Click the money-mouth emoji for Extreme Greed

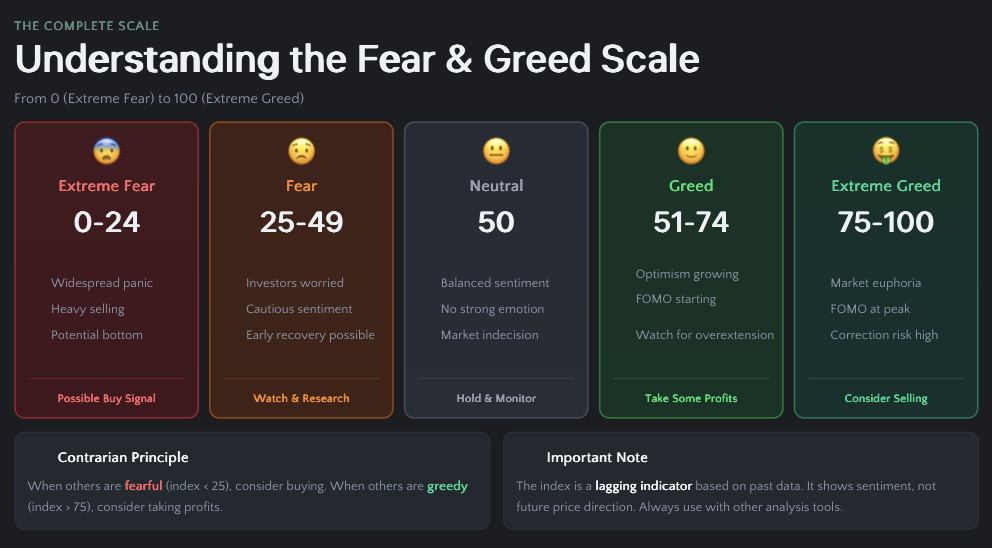click(x=886, y=151)
